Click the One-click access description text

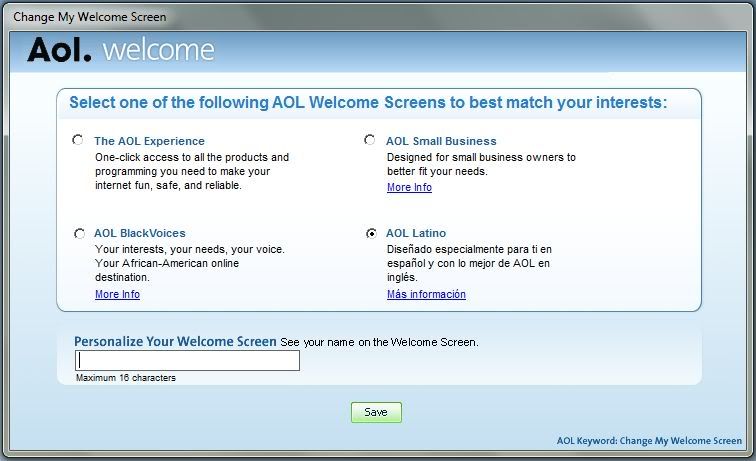tap(192, 171)
